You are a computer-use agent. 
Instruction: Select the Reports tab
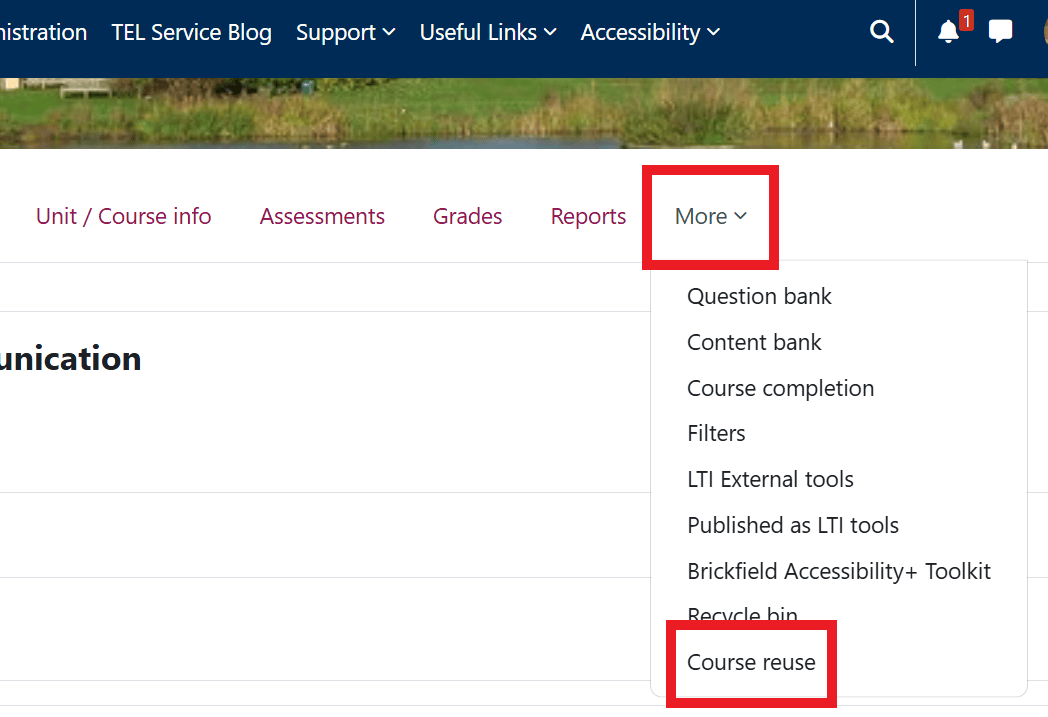588,217
